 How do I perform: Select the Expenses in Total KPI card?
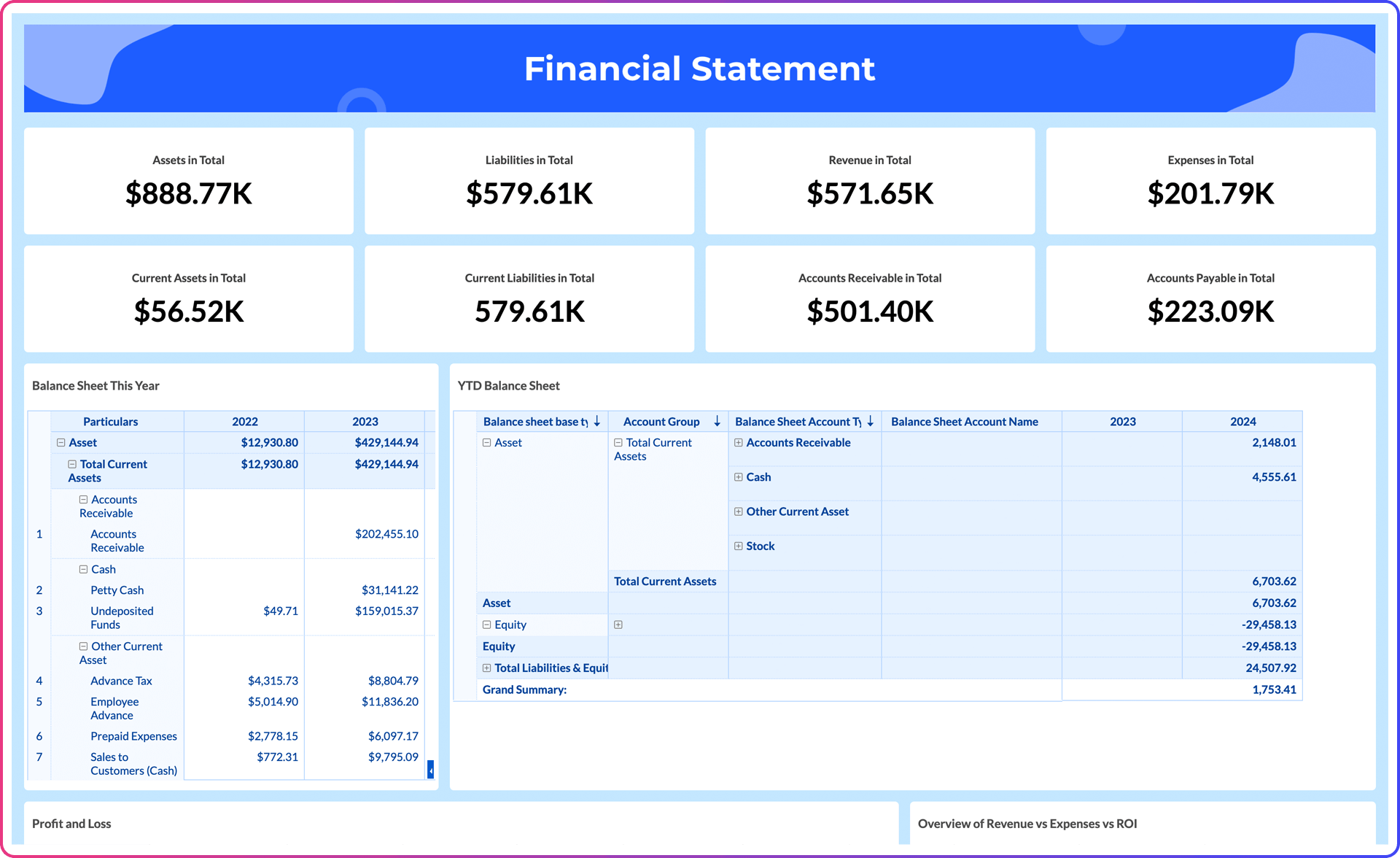(x=1210, y=180)
